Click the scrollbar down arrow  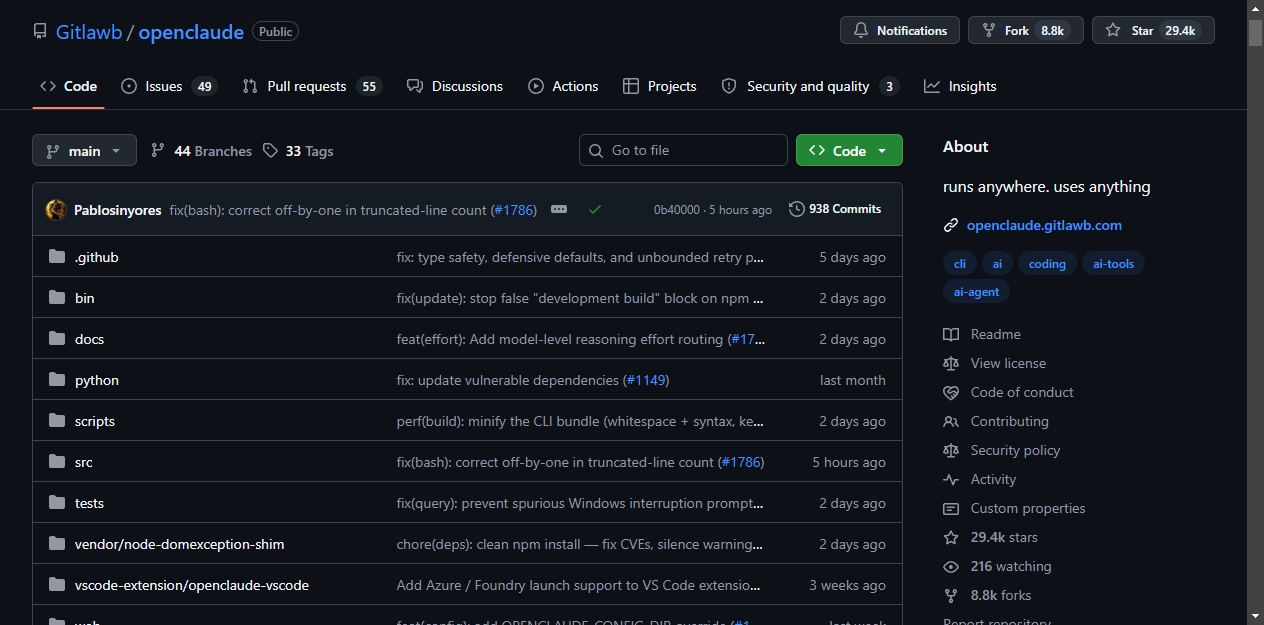(x=1255, y=616)
